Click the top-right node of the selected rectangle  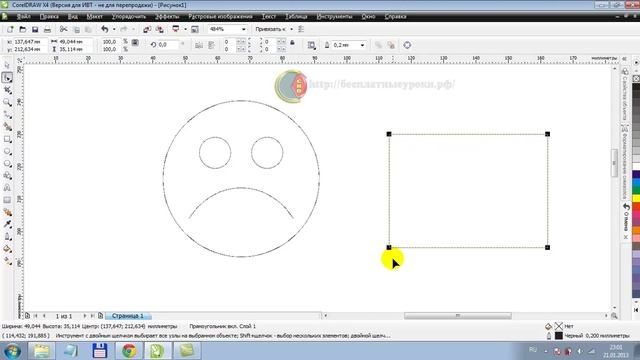pos(547,134)
